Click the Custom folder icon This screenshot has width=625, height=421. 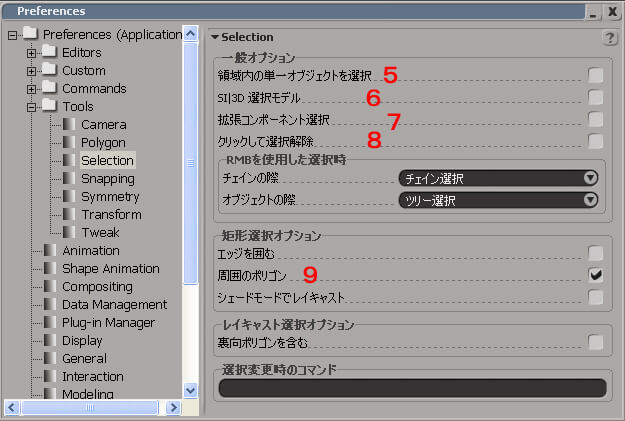point(50,69)
